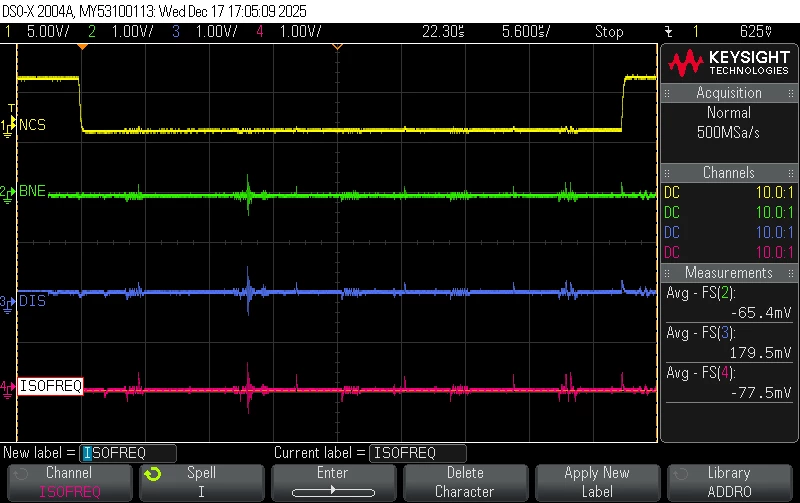Apply New Label softkey

(597, 482)
